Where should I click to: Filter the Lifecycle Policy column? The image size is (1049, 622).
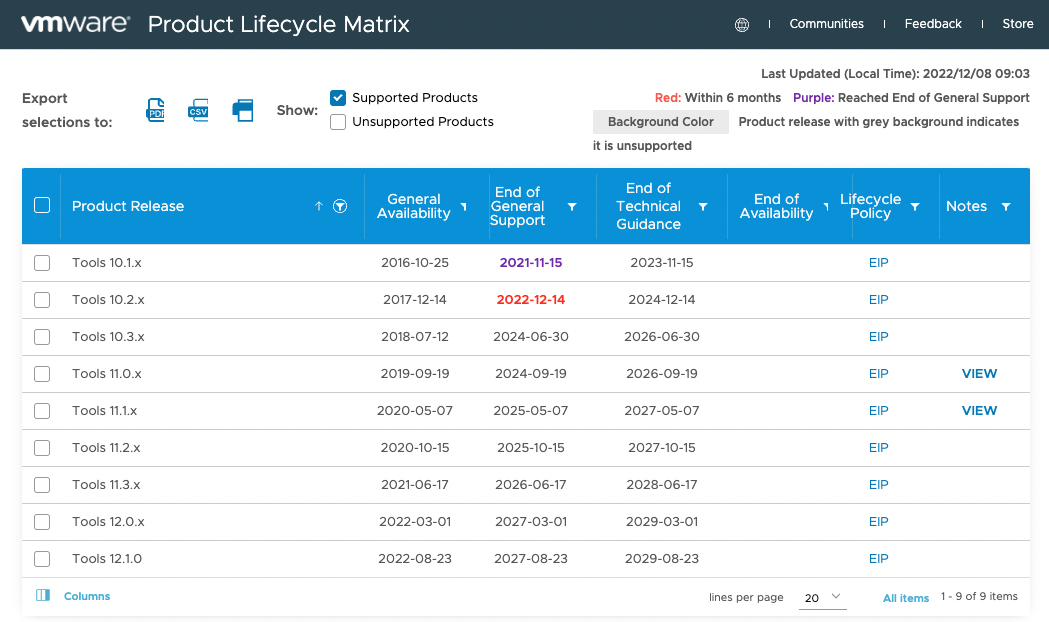coord(915,207)
